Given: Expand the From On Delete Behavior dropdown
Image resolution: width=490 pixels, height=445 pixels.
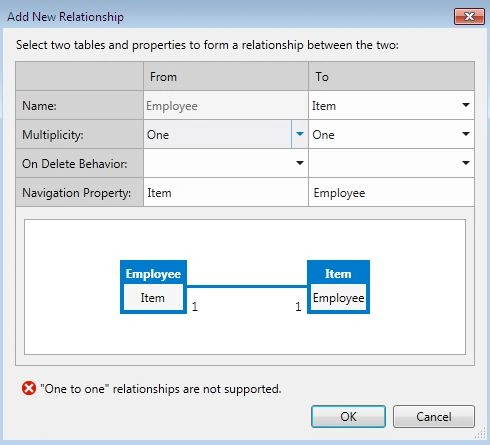Looking at the screenshot, I should pos(226,163).
